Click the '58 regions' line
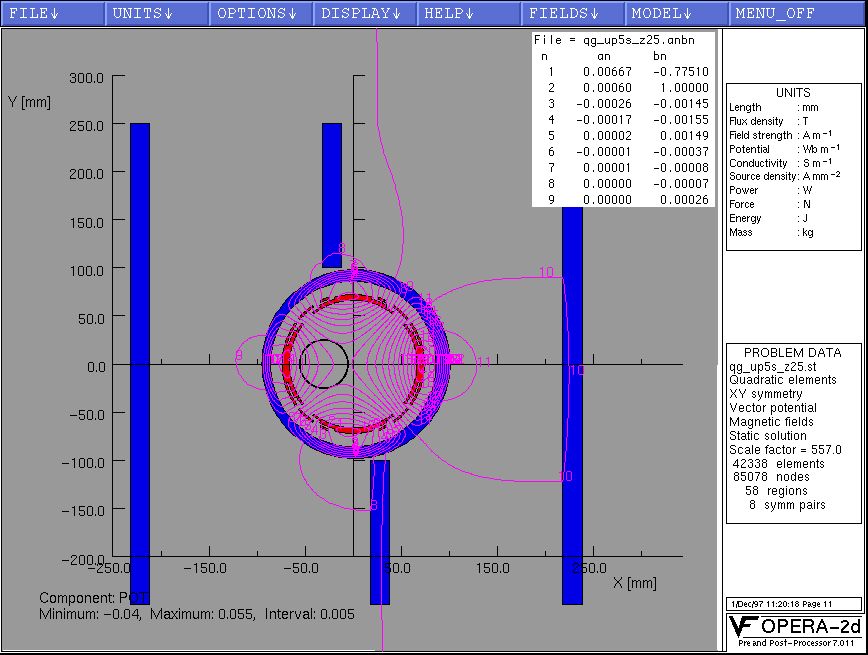The width and height of the screenshot is (868, 655). [776, 491]
